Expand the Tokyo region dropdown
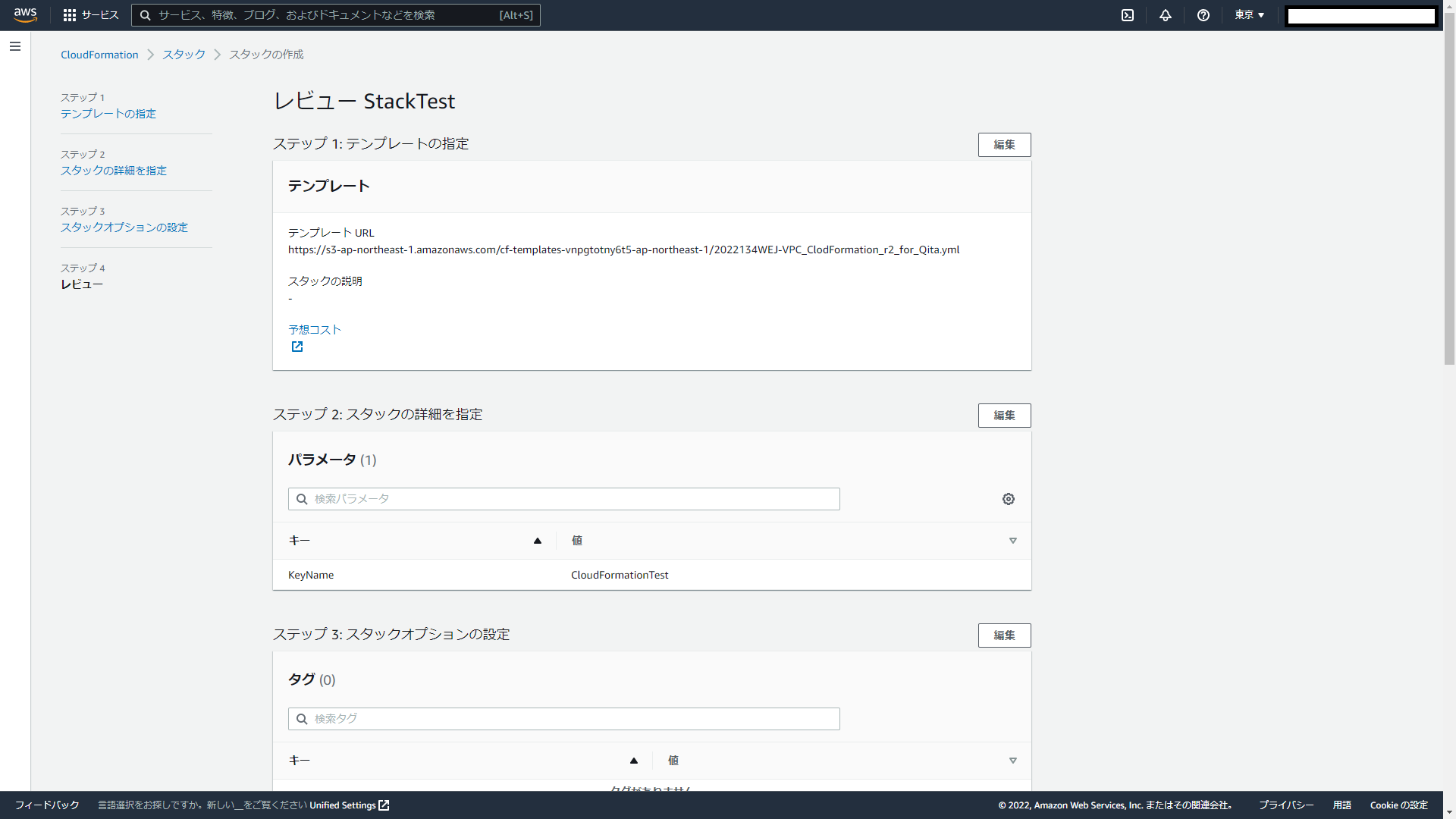This screenshot has height=819, width=1456. (1249, 15)
